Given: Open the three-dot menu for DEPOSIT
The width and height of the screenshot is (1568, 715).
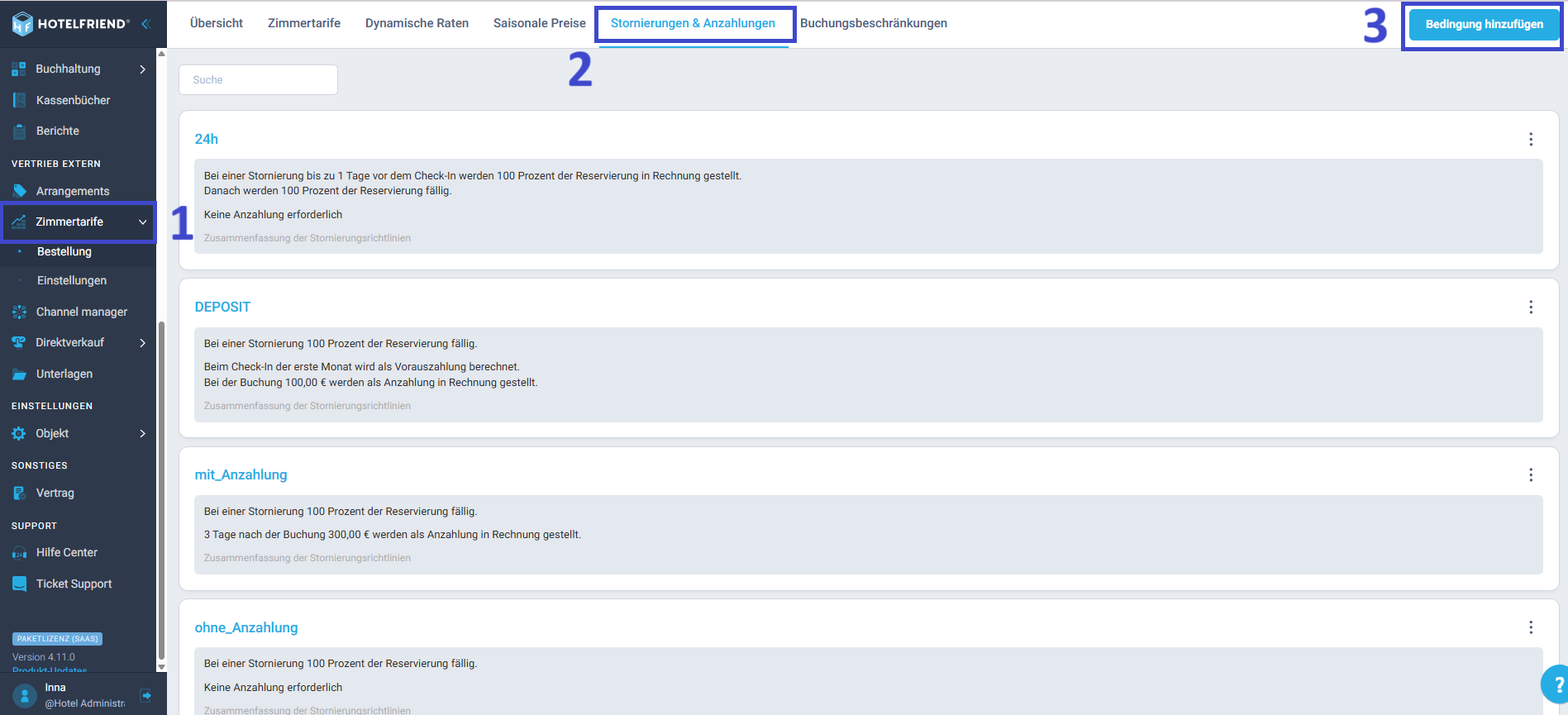Looking at the screenshot, I should 1531,307.
